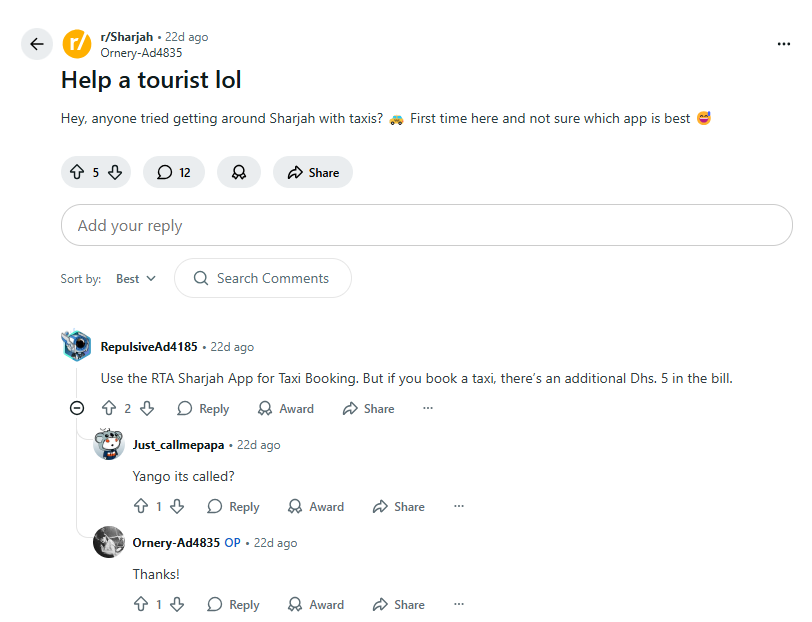Click the 'Add your reply' field
812x622 pixels.
(426, 225)
